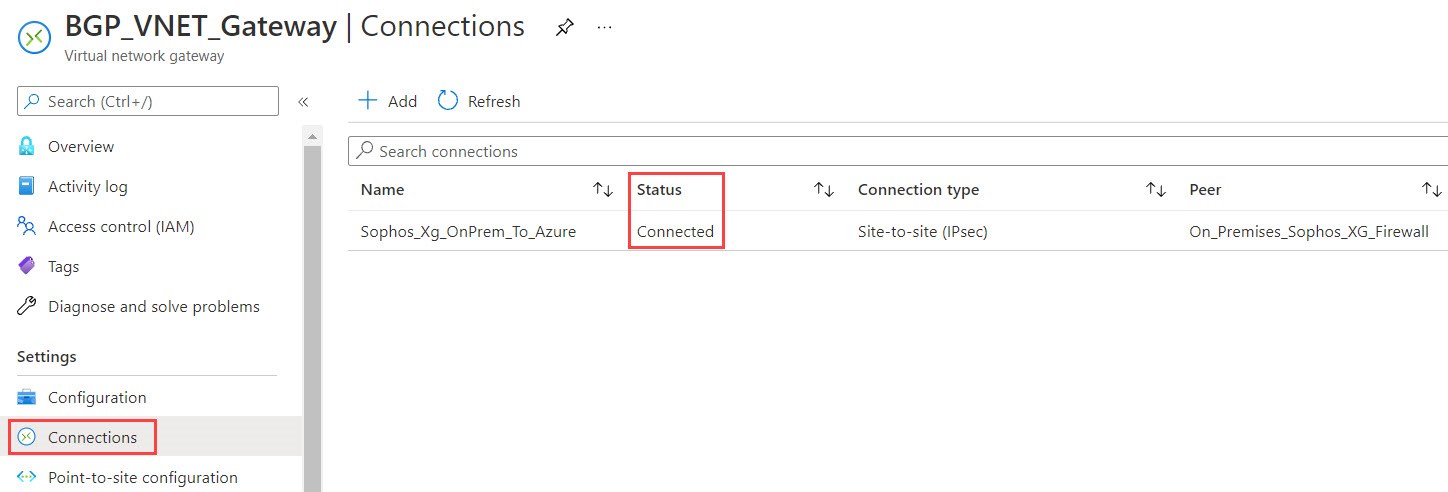Open the ellipsis more options menu

click(x=604, y=28)
